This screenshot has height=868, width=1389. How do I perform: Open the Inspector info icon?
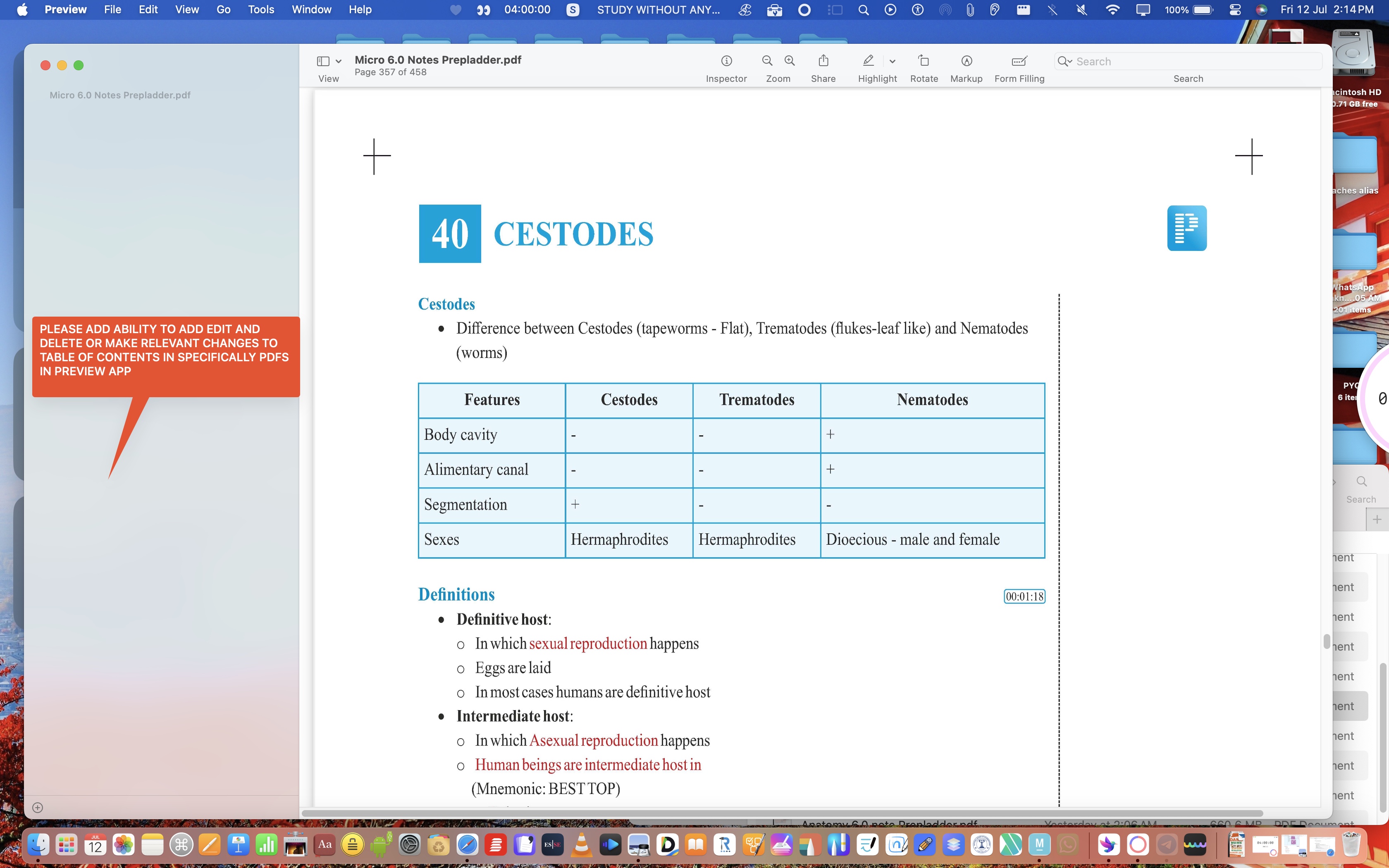pyautogui.click(x=726, y=61)
